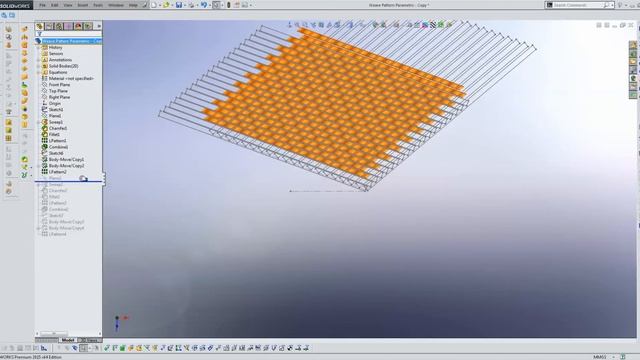Click the Undo icon
This screenshot has width=640, height=360.
203,5
